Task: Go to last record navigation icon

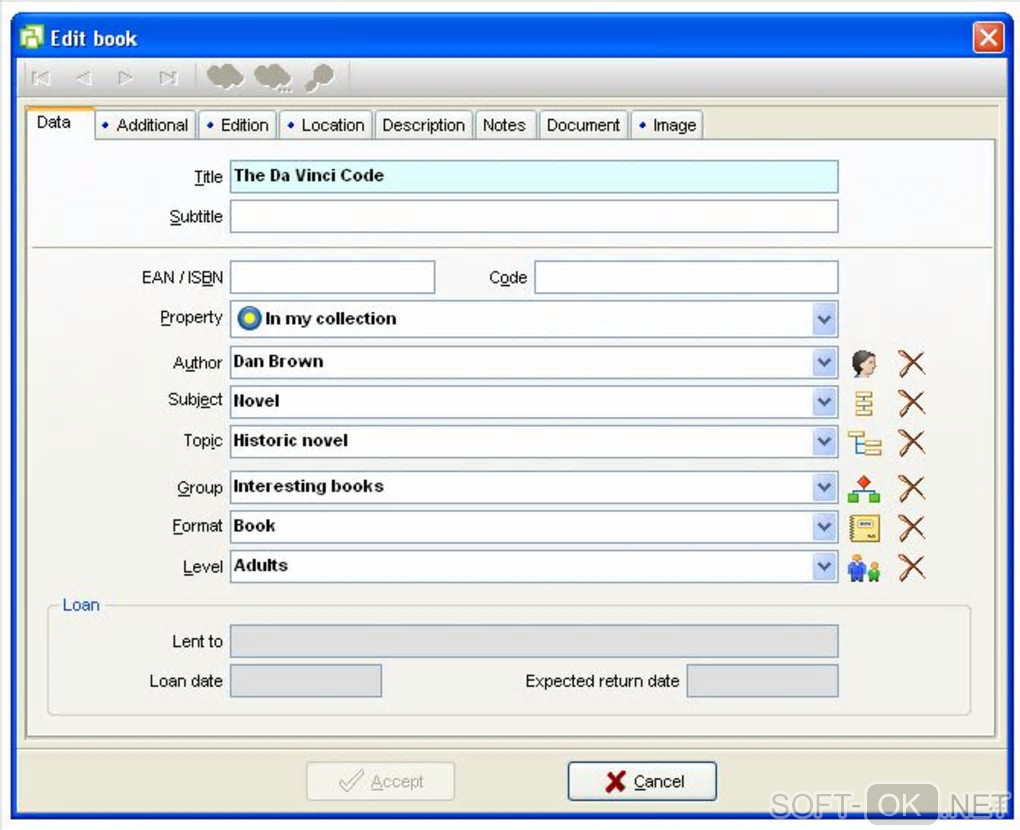Action: (x=168, y=78)
